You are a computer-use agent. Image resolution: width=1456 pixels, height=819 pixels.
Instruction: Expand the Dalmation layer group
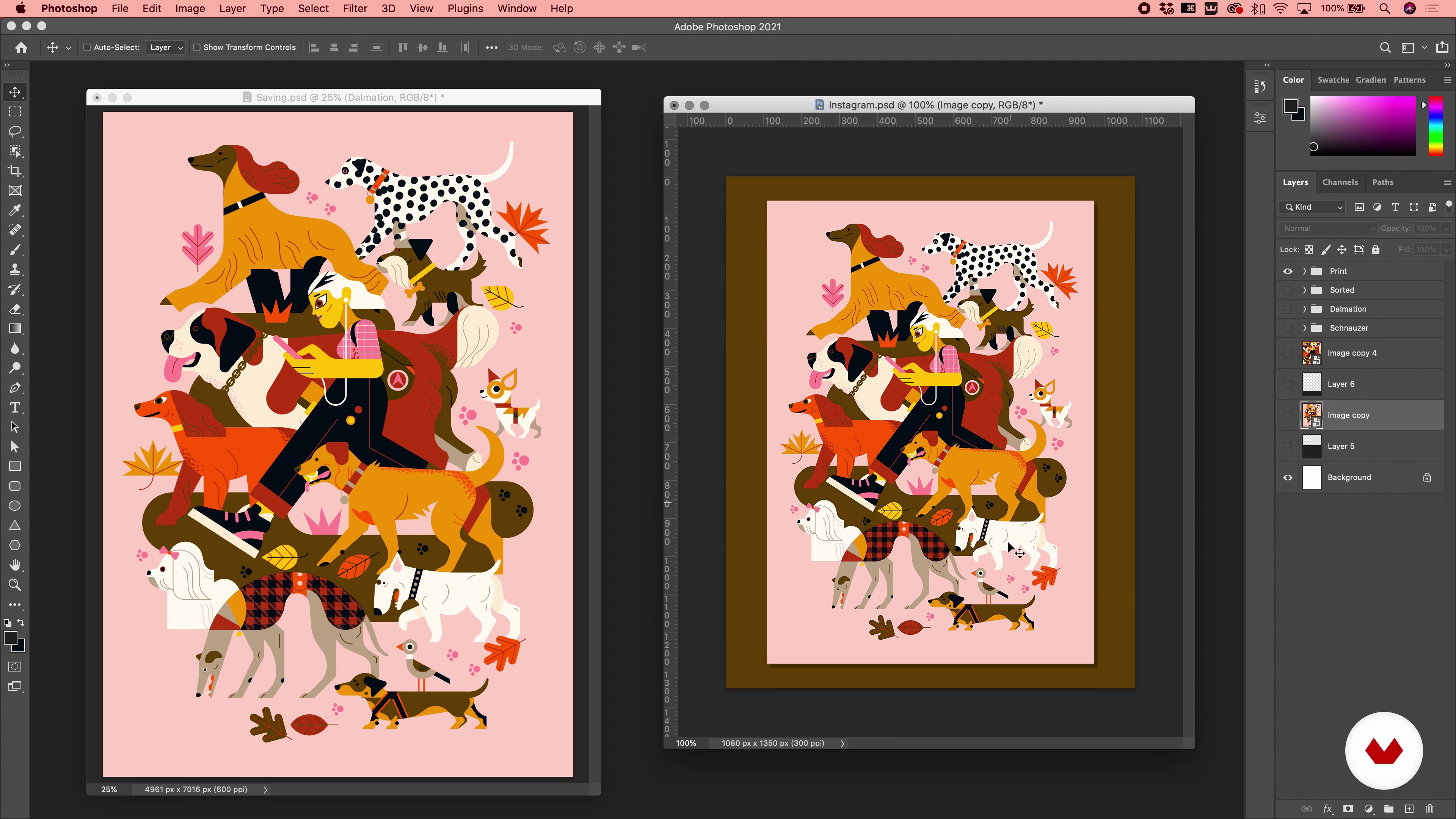click(1304, 309)
